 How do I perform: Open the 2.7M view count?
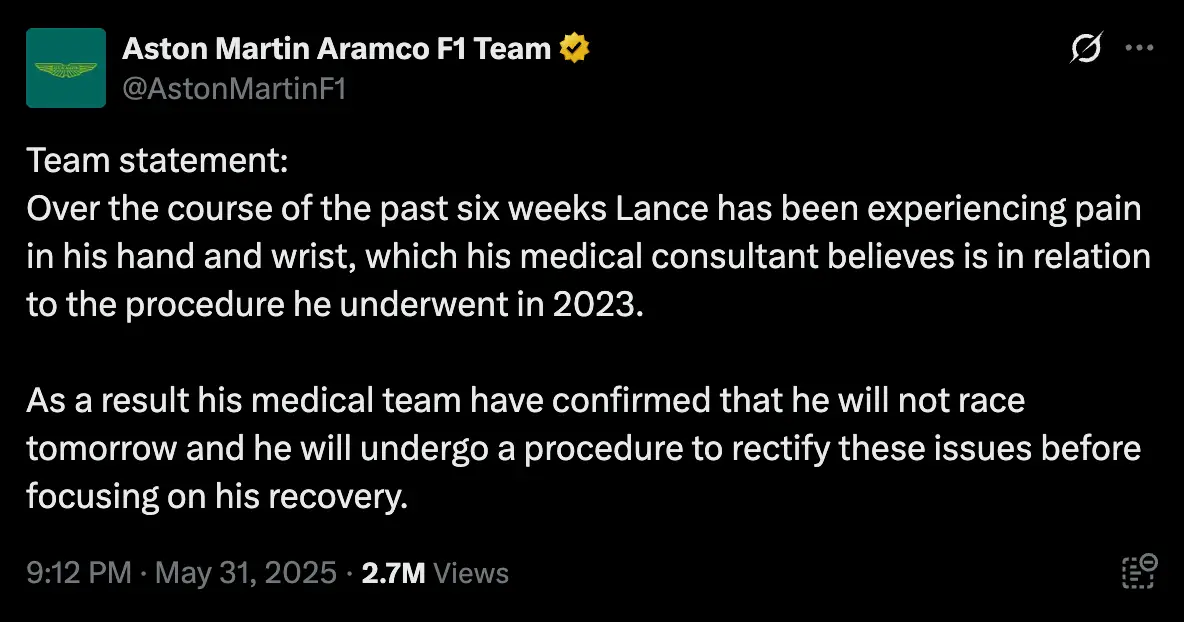(393, 573)
